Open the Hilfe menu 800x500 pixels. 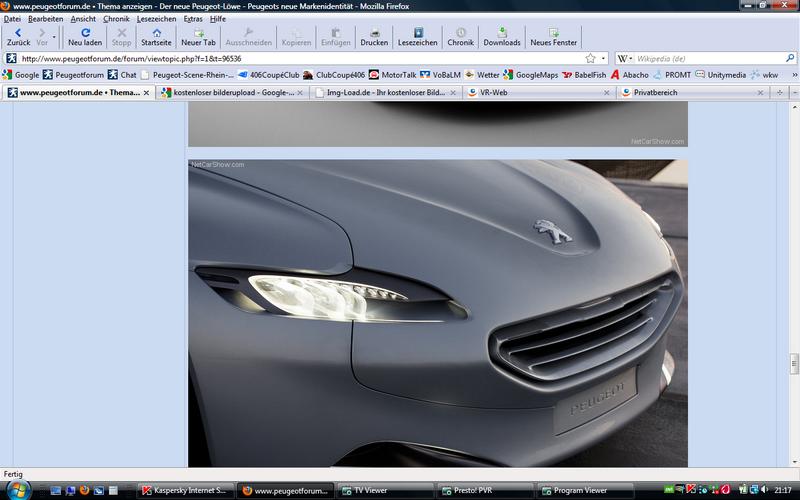click(x=218, y=19)
